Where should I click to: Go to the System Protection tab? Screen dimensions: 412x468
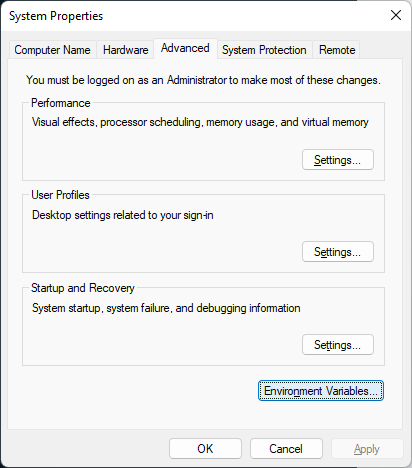point(264,50)
